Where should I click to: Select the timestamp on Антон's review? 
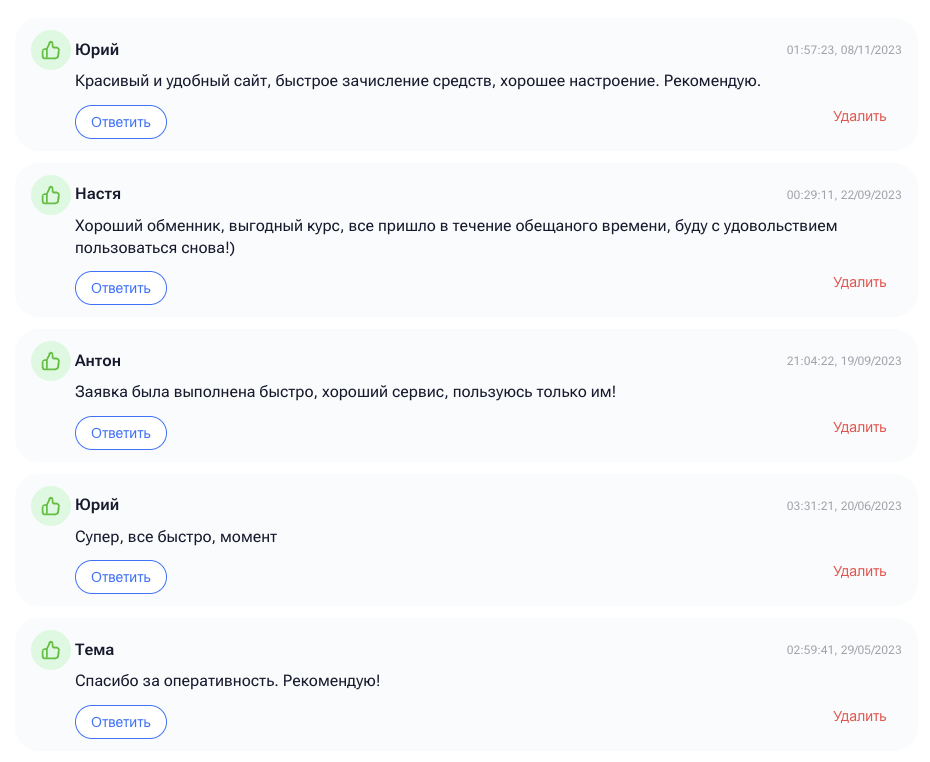844,361
